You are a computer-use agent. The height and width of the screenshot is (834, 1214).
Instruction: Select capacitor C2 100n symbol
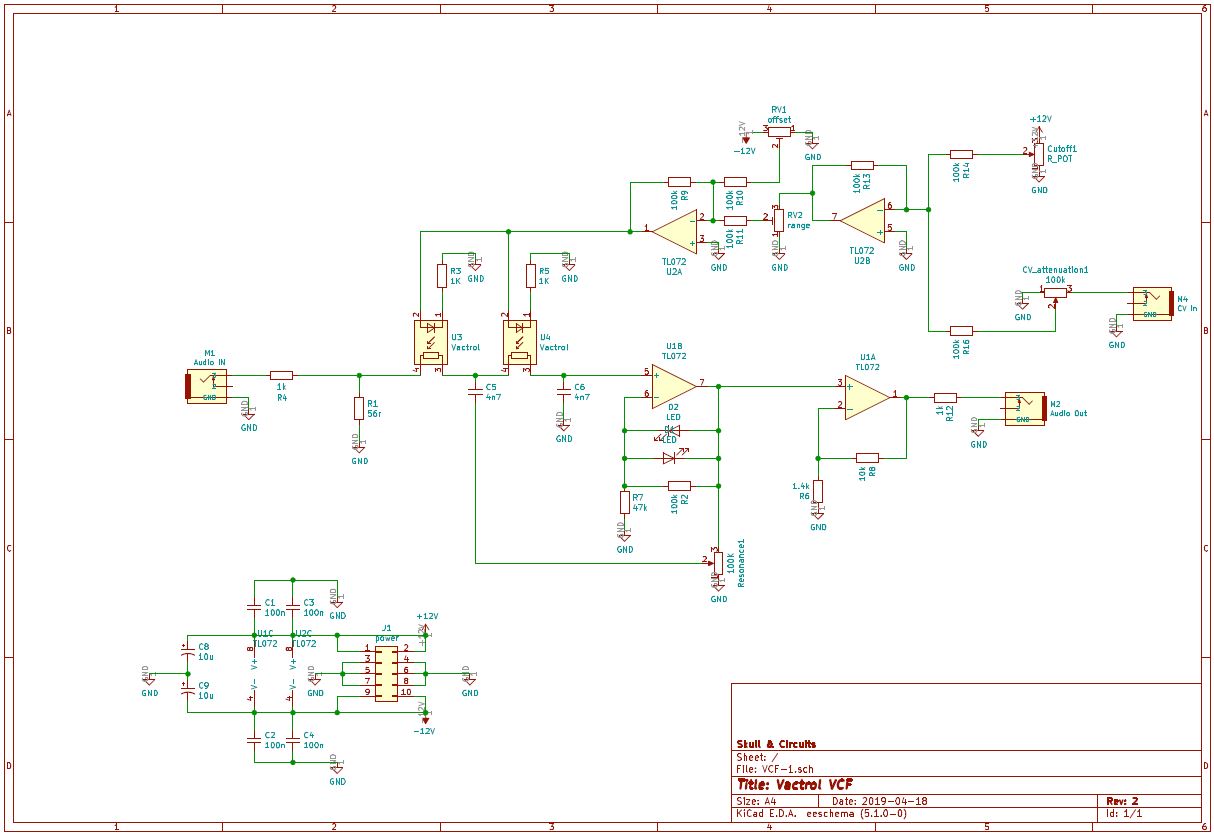point(254,739)
